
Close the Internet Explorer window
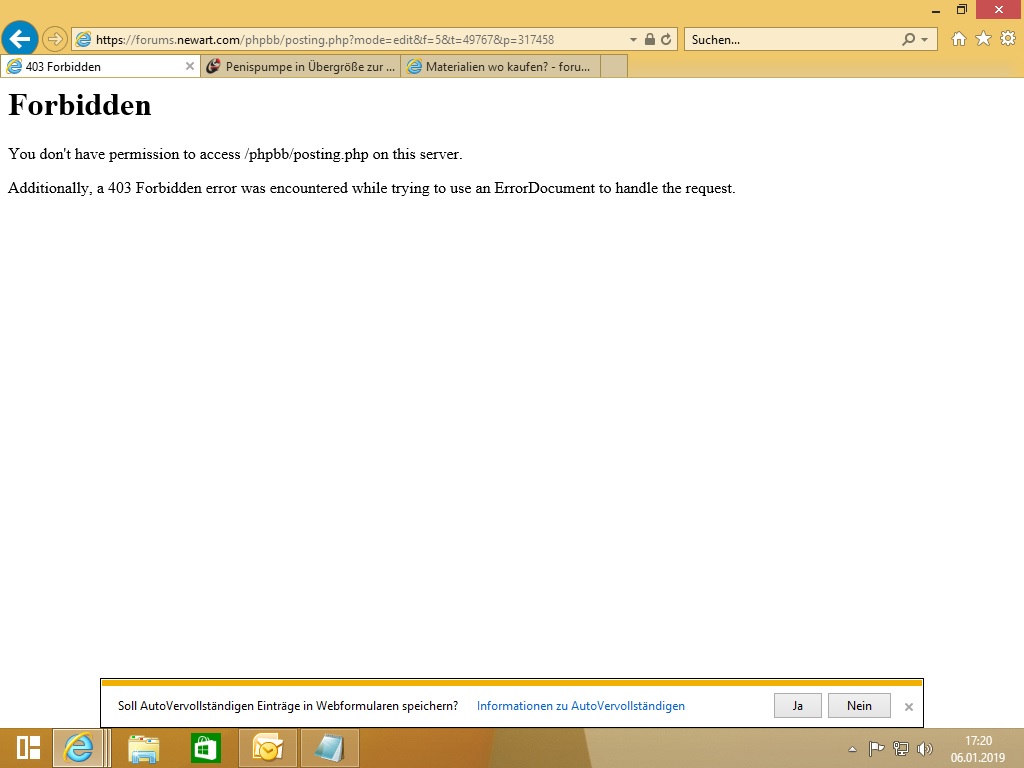tap(999, 10)
